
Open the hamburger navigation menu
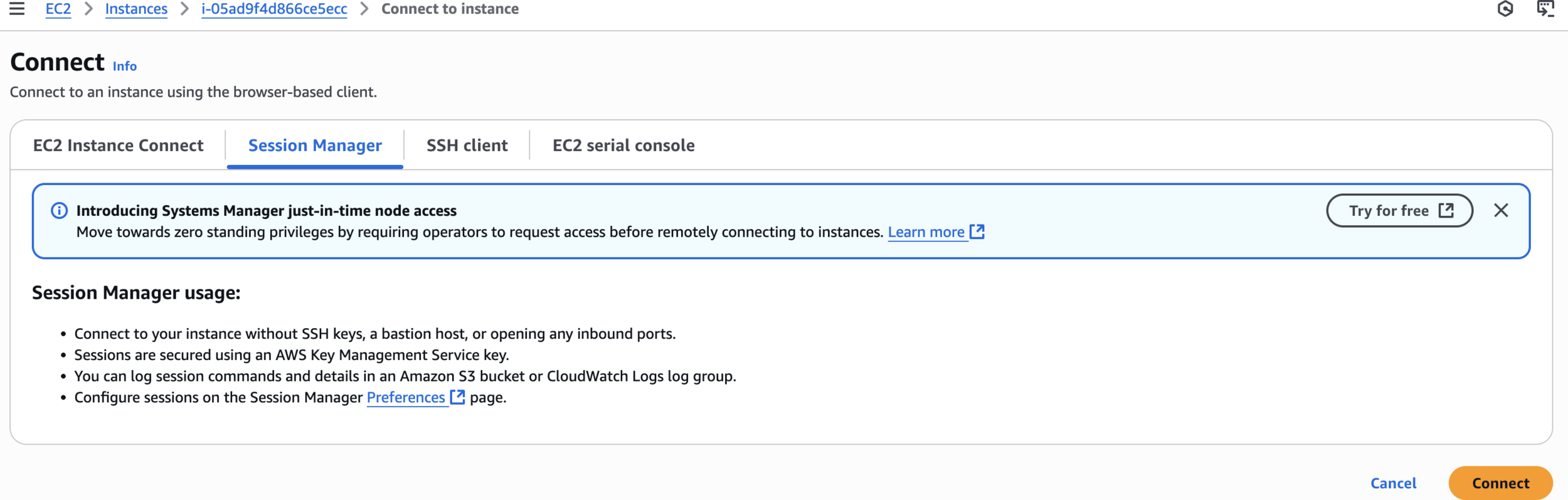click(x=17, y=9)
